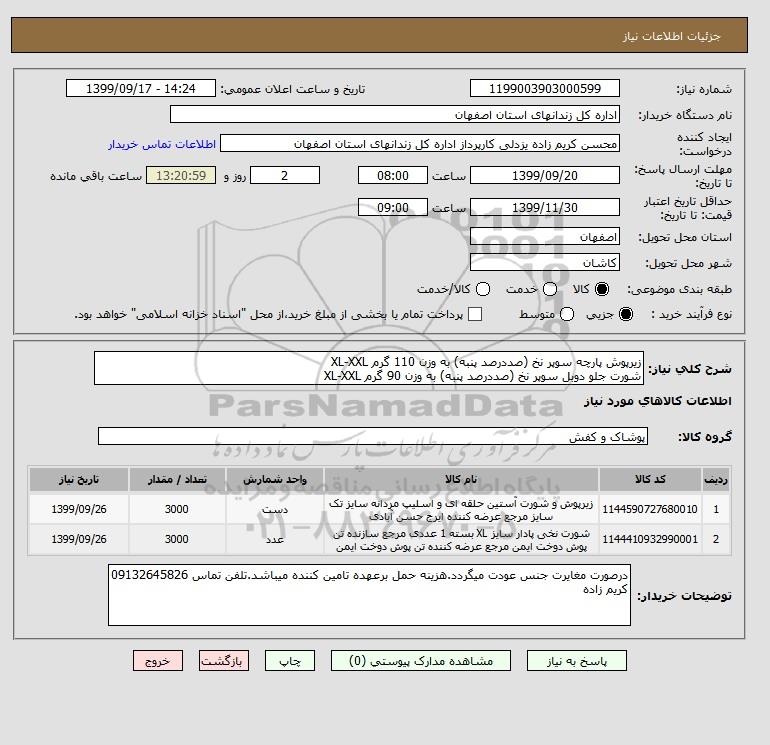
Task: Select the خدمت radio button
Action: [550, 289]
